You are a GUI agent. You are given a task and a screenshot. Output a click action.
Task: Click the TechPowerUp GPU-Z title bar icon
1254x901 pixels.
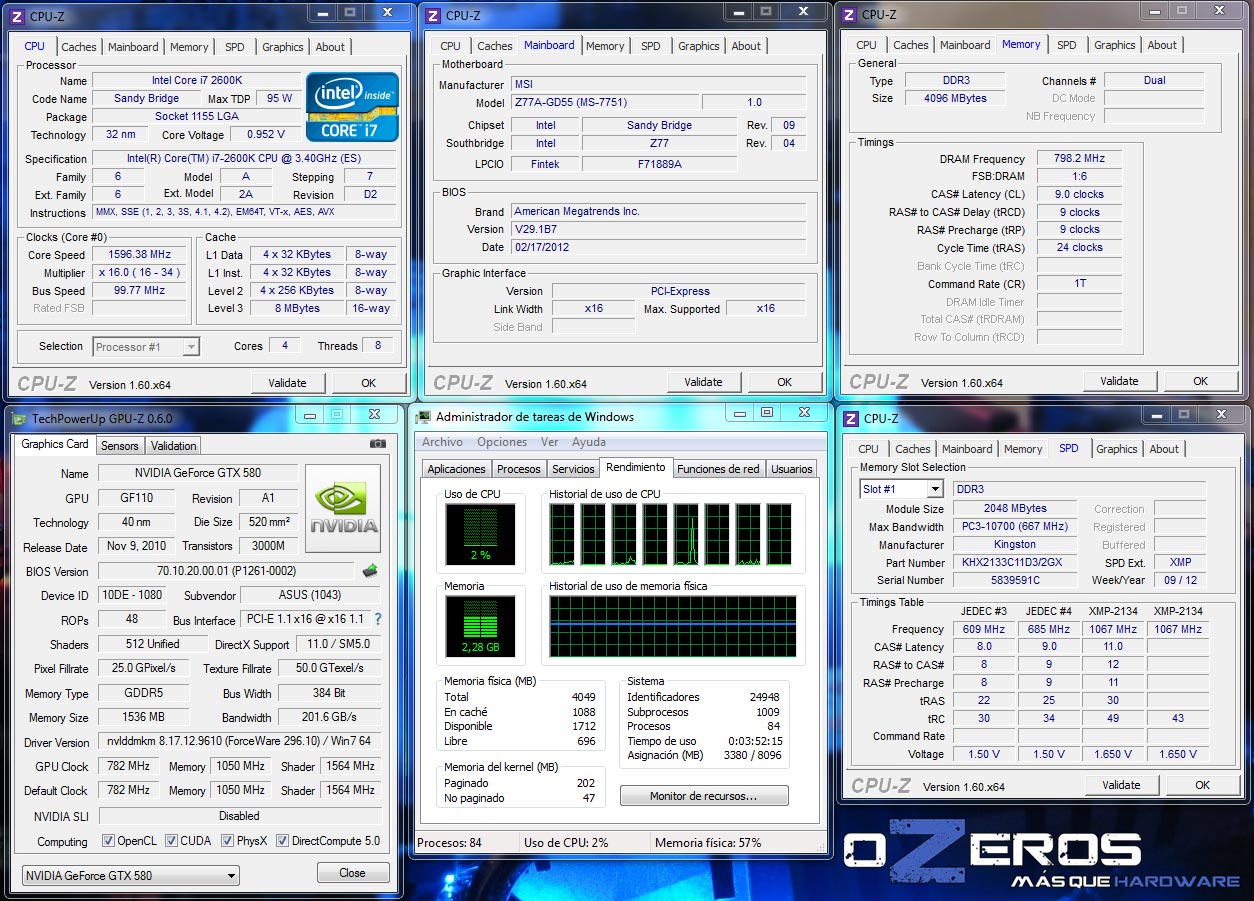coord(19,419)
